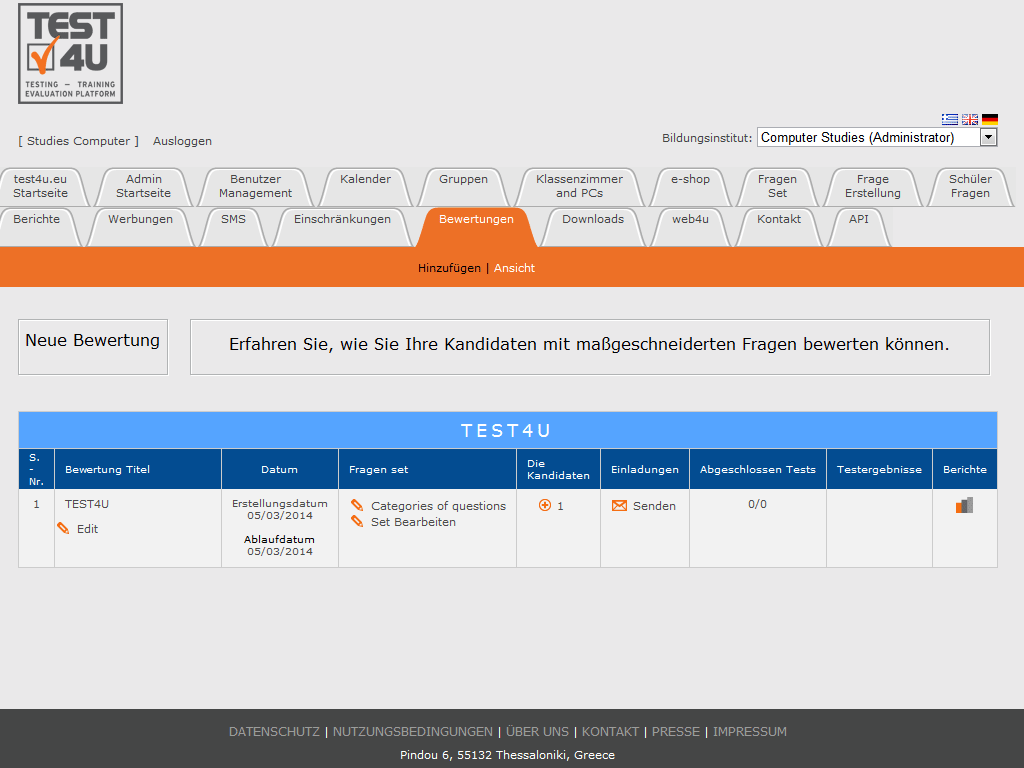Open the test4u.eu Startseite tab
Image resolution: width=1024 pixels, height=768 pixels.
40,186
